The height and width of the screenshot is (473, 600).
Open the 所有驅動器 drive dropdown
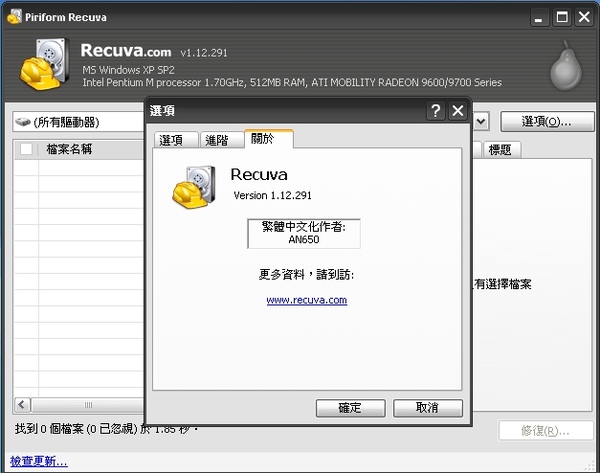click(x=78, y=122)
